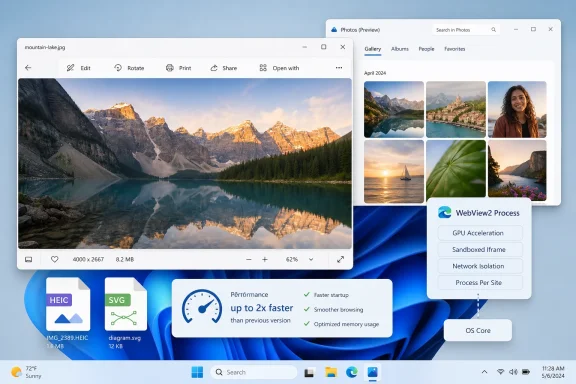The height and width of the screenshot is (384, 576).
Task: Zoom in with the plus button
Action: pyautogui.click(x=265, y=259)
